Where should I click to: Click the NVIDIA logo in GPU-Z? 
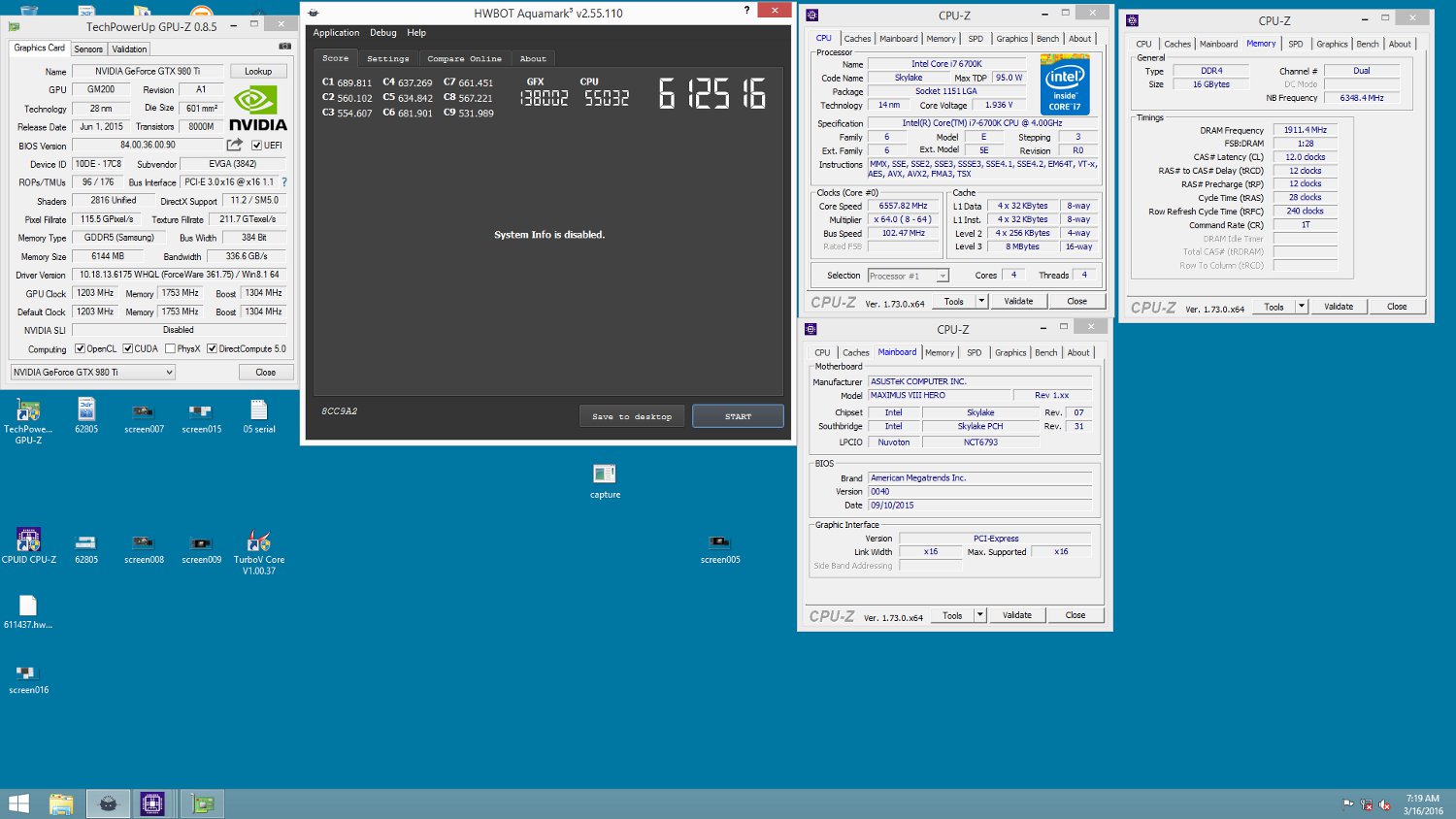(x=258, y=109)
